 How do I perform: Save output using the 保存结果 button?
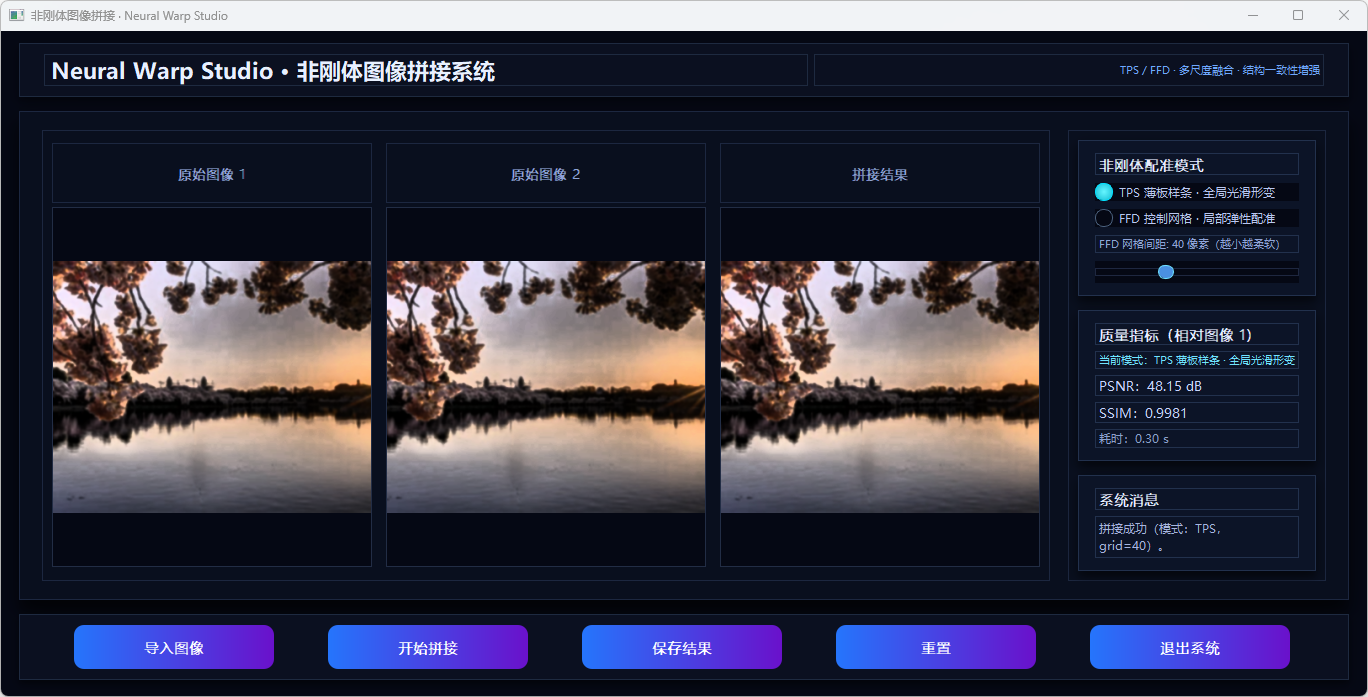[x=681, y=648]
